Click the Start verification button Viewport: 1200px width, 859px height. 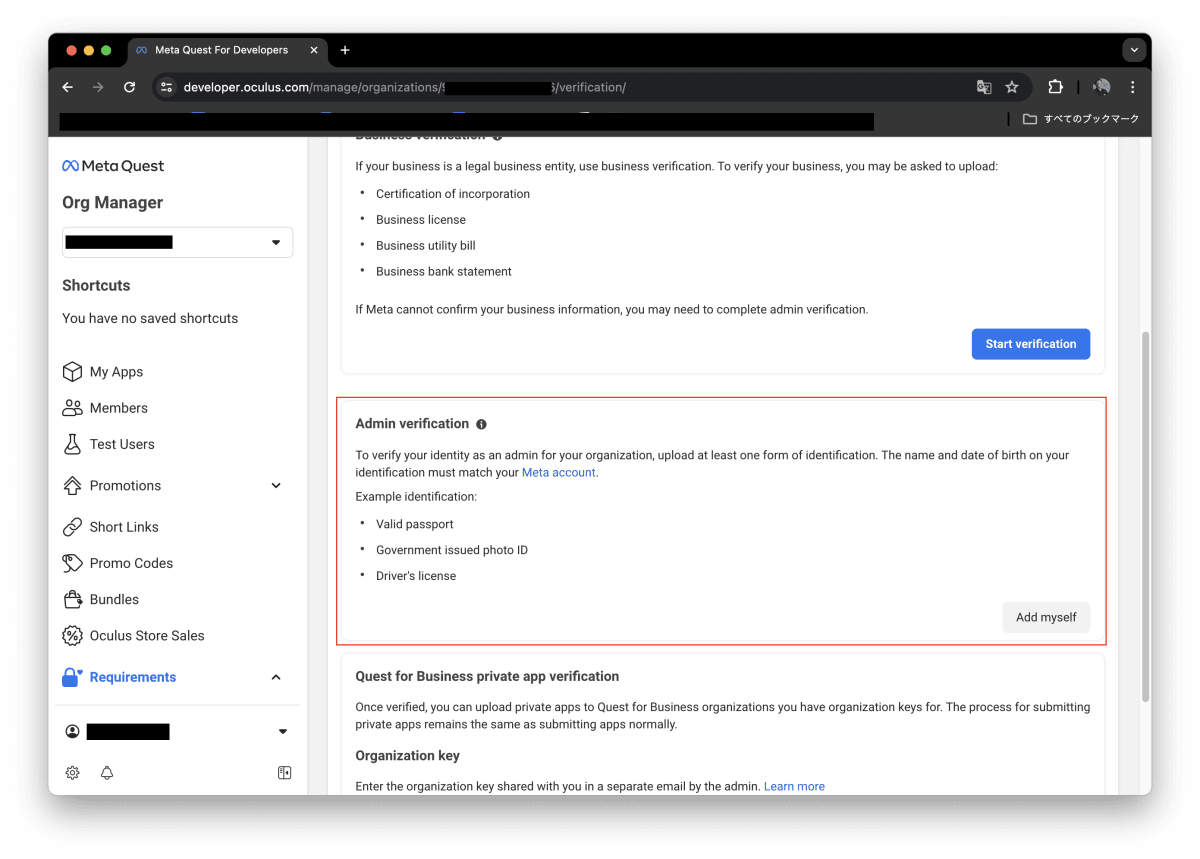(x=1031, y=344)
